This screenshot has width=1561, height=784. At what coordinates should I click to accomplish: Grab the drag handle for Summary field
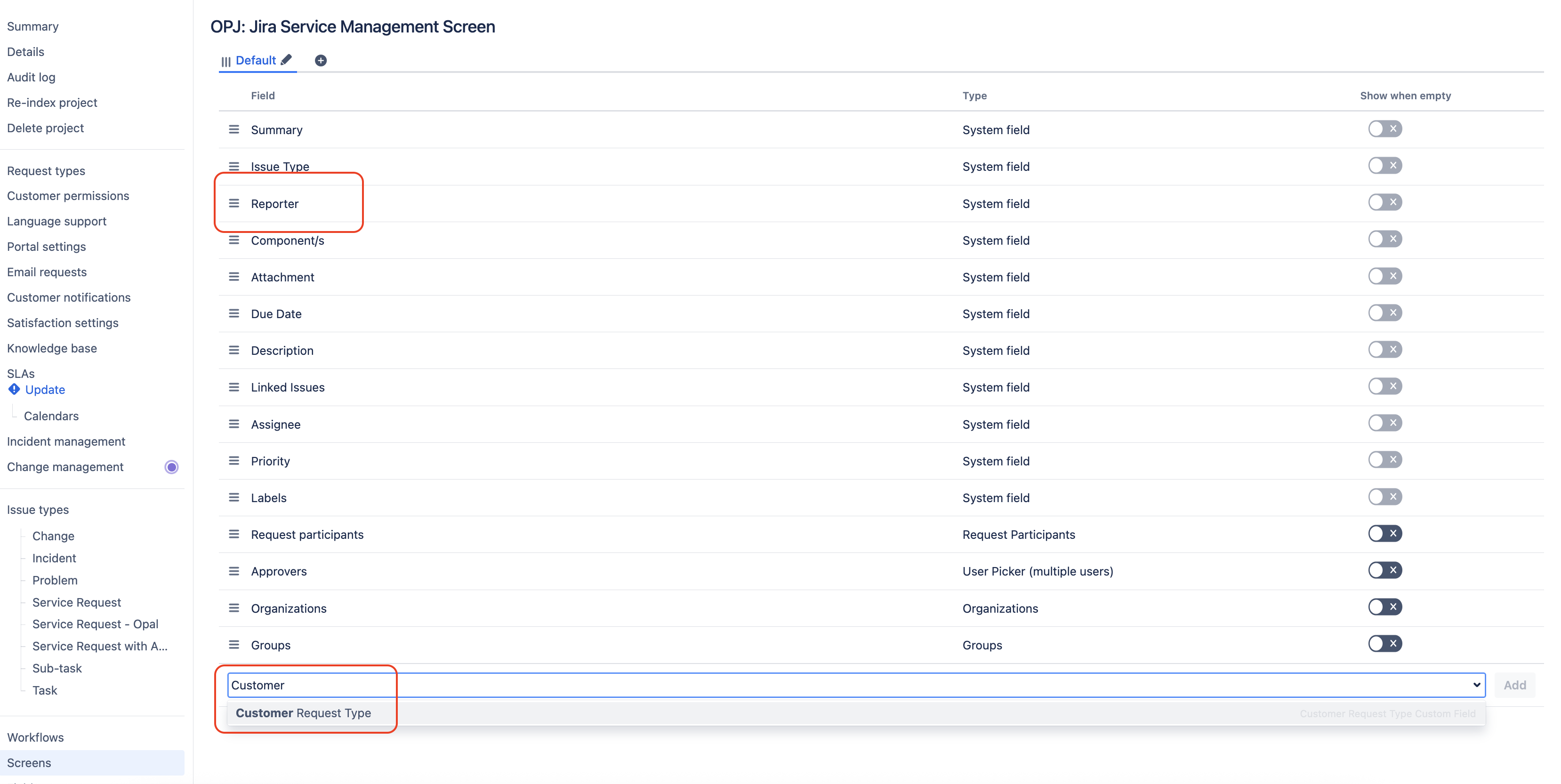click(234, 130)
